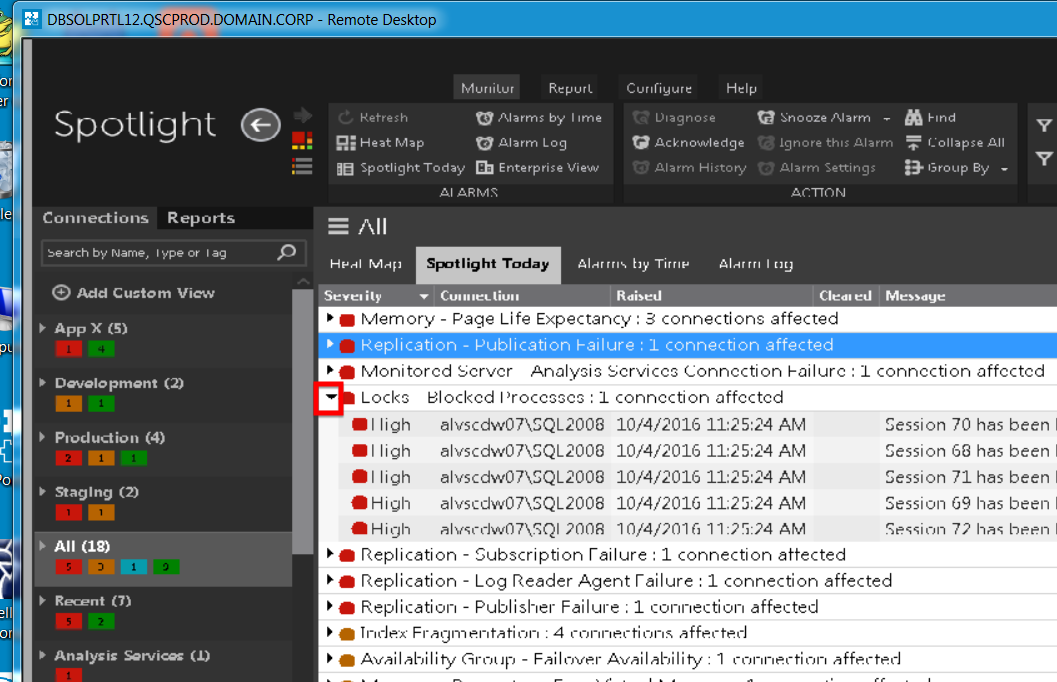Open Alarm Settings
This screenshot has height=682, width=1057.
pos(816,168)
